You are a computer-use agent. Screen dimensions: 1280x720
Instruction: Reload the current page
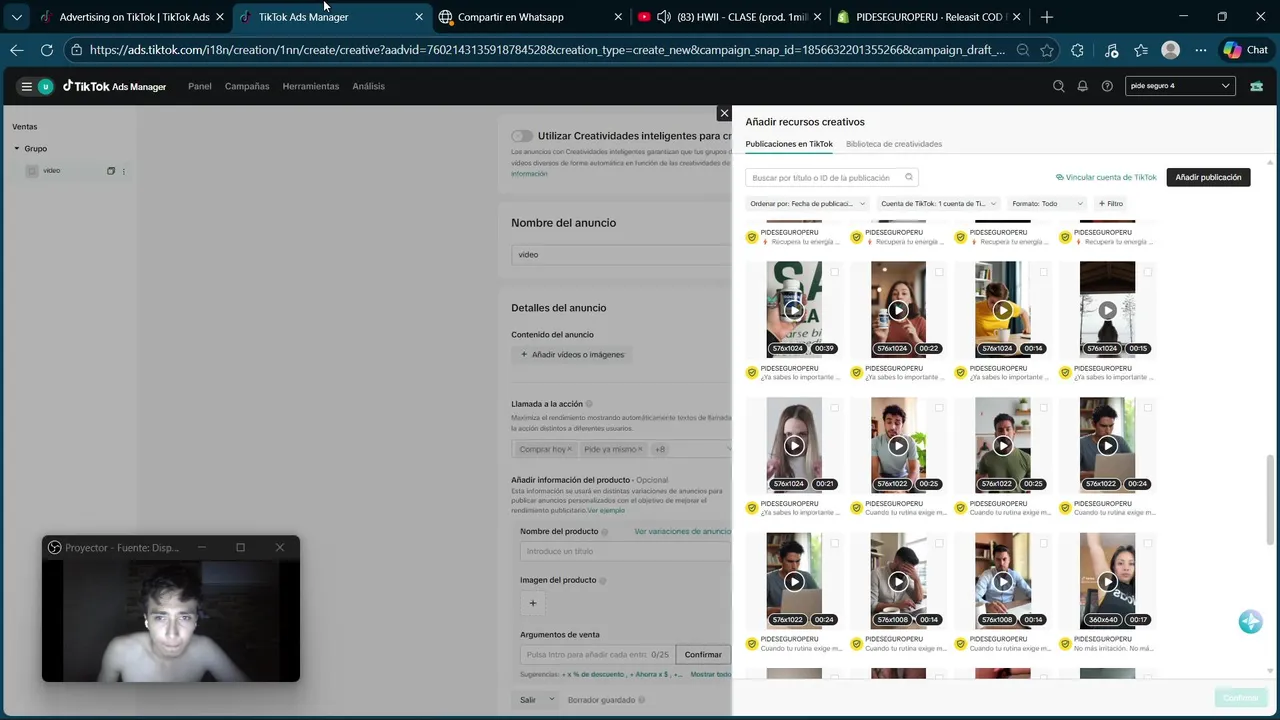pyautogui.click(x=47, y=50)
